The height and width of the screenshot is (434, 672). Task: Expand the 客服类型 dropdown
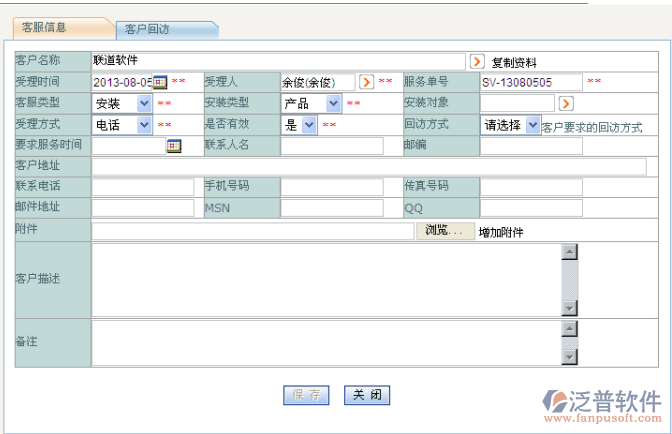click(145, 103)
